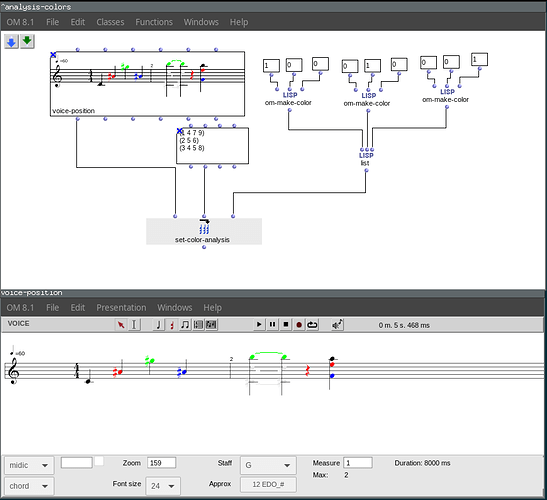Click the speaker audio settings icon
Screen dimensions: 547x500
pos(337,324)
